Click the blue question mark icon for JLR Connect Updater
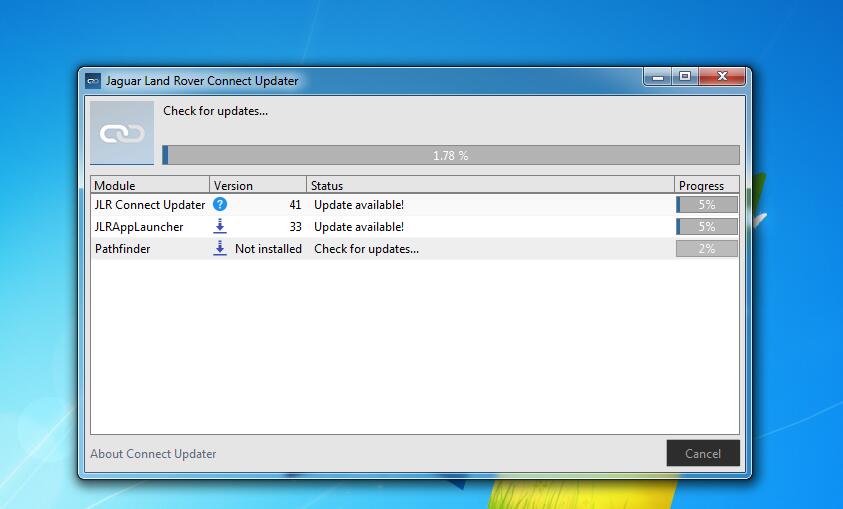 pos(220,204)
